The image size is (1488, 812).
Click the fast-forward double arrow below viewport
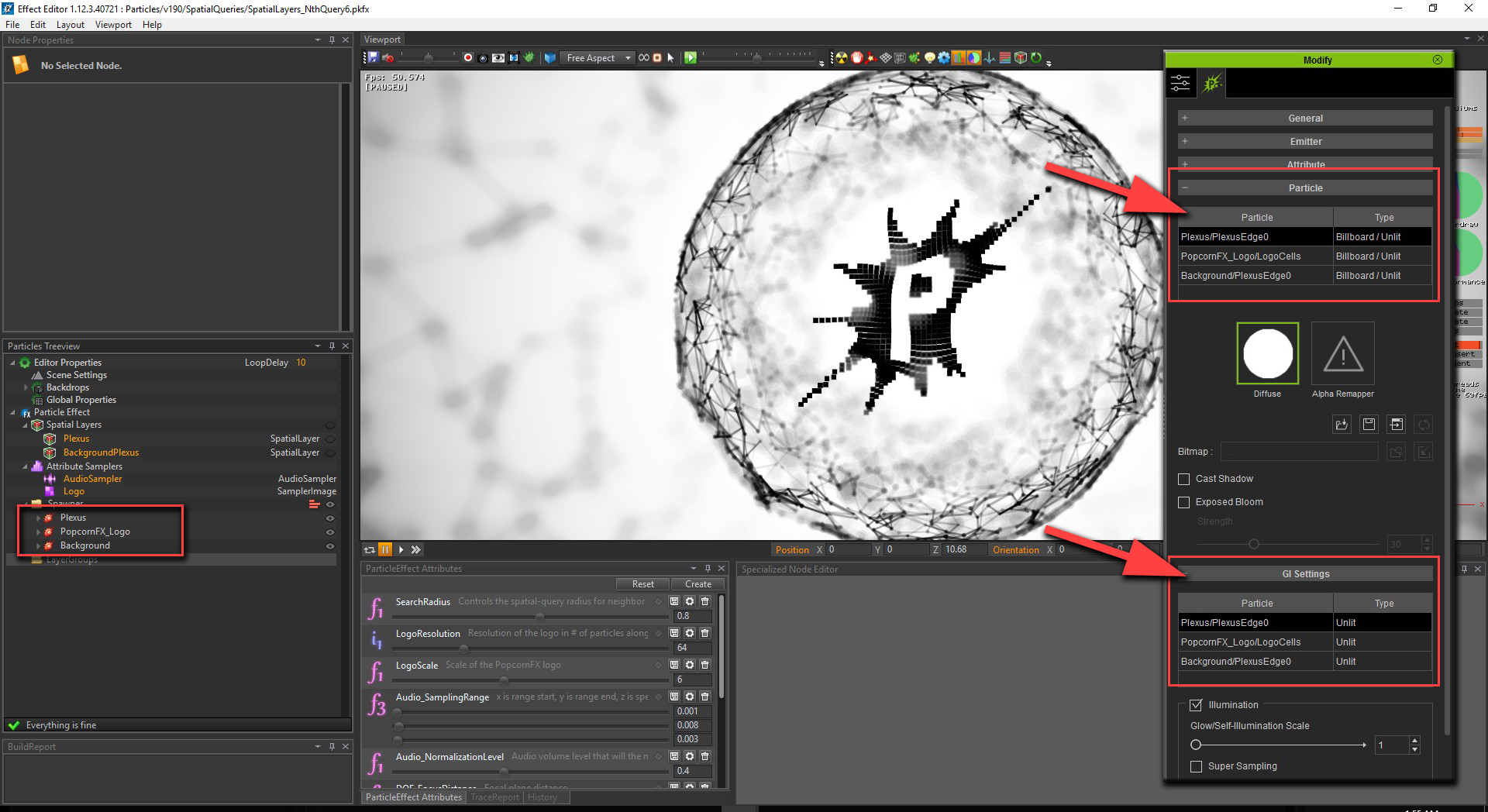(416, 549)
